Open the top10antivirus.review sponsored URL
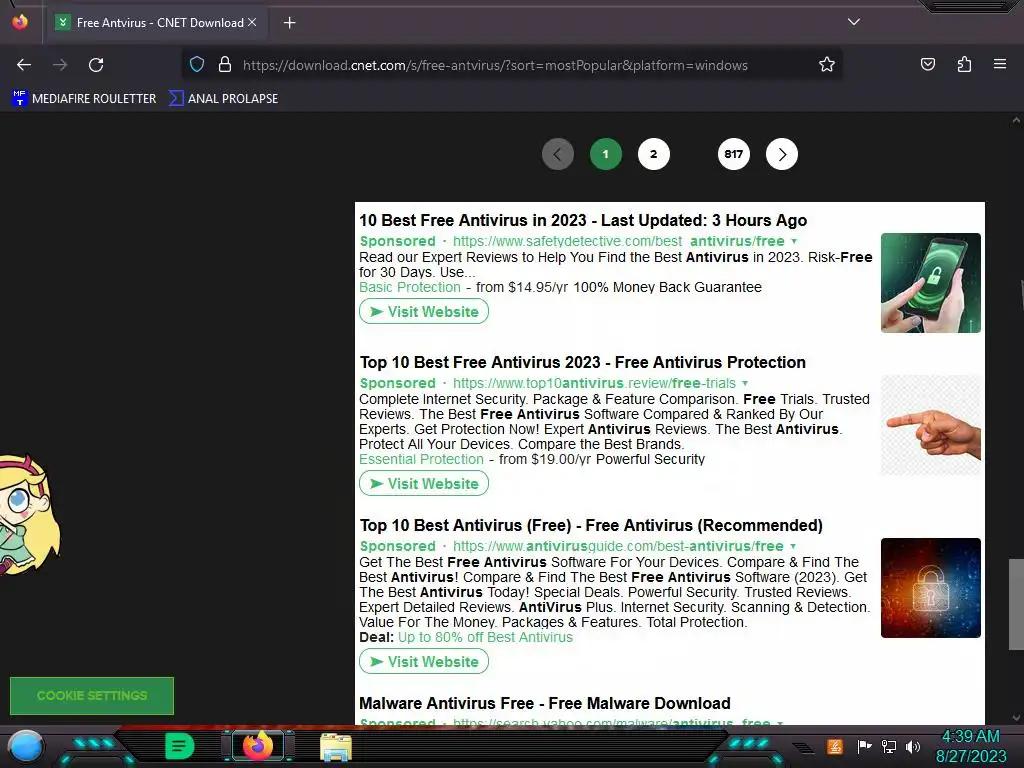Screen dimensions: 1024x768 (594, 383)
